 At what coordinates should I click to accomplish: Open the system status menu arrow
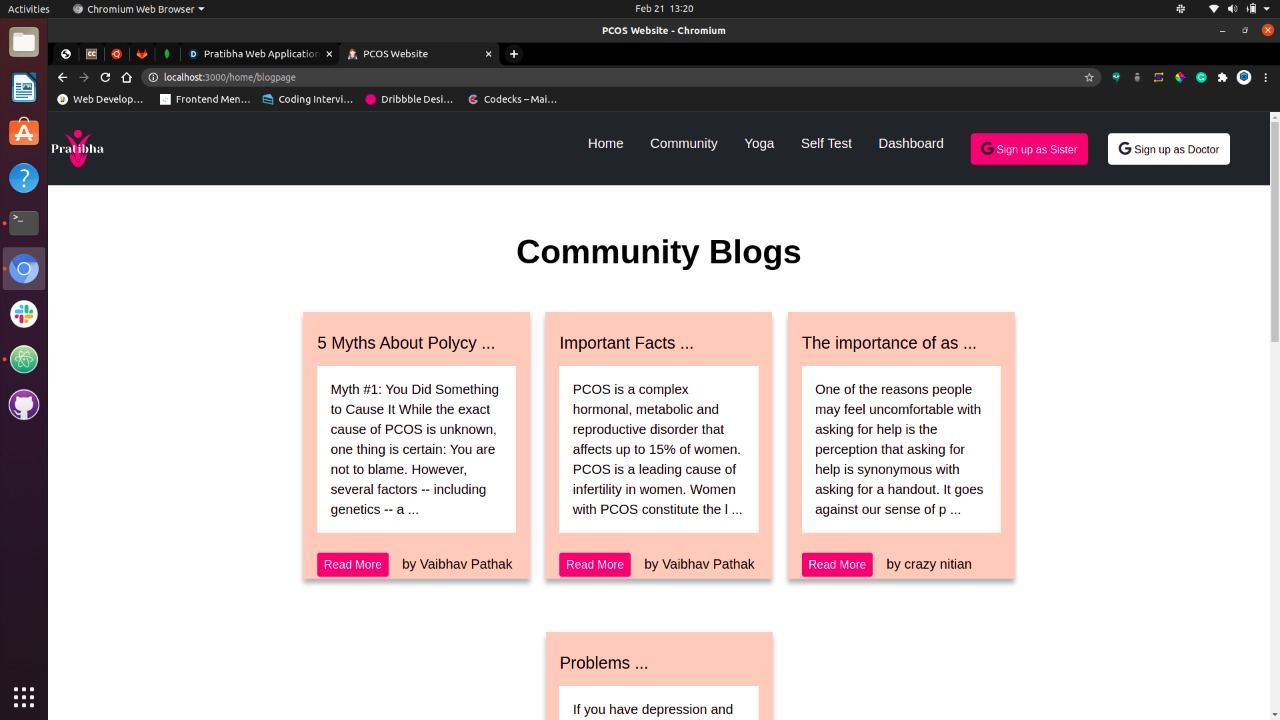(x=1265, y=9)
